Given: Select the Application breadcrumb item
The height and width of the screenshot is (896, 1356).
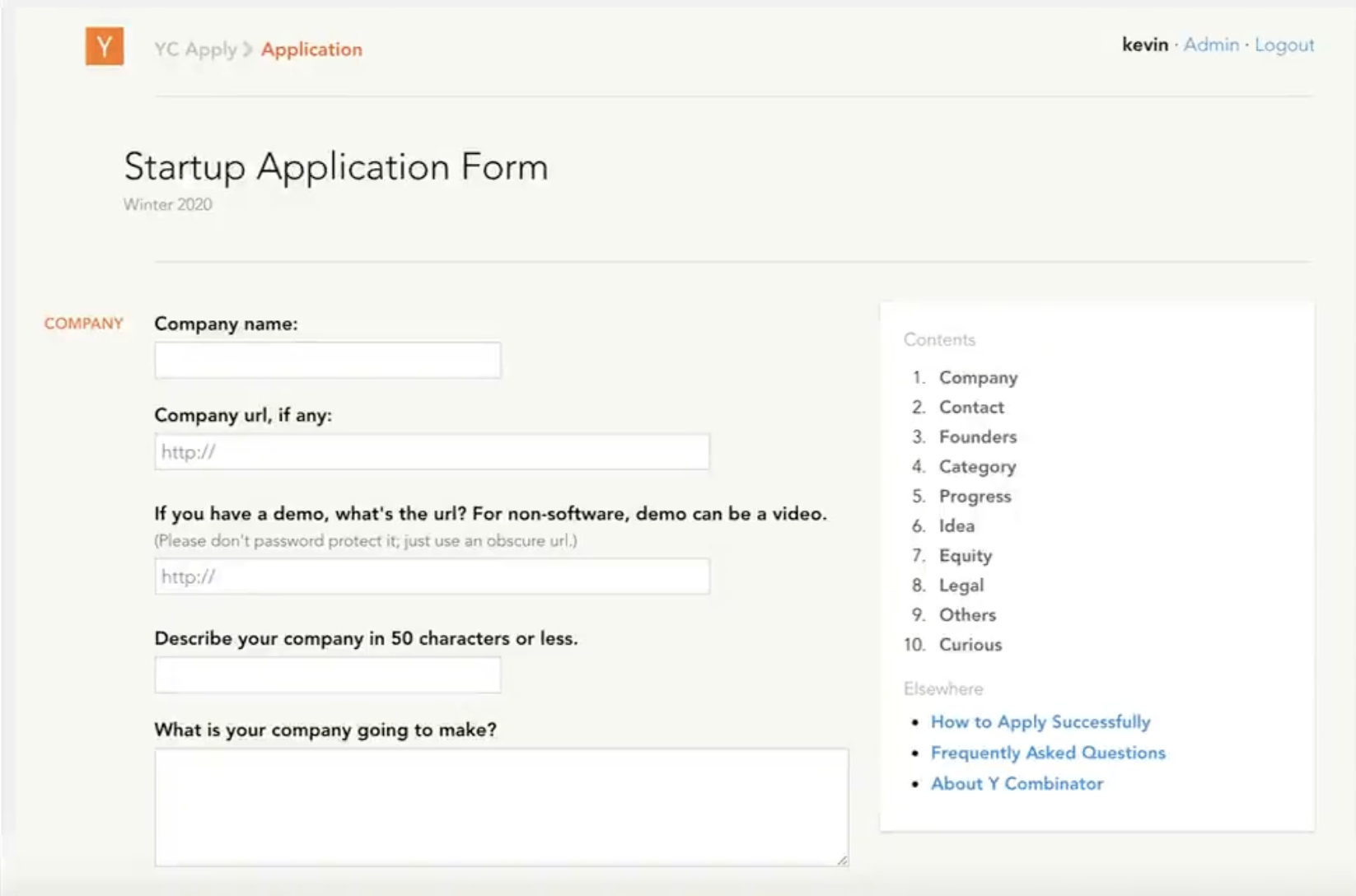Looking at the screenshot, I should coord(311,49).
